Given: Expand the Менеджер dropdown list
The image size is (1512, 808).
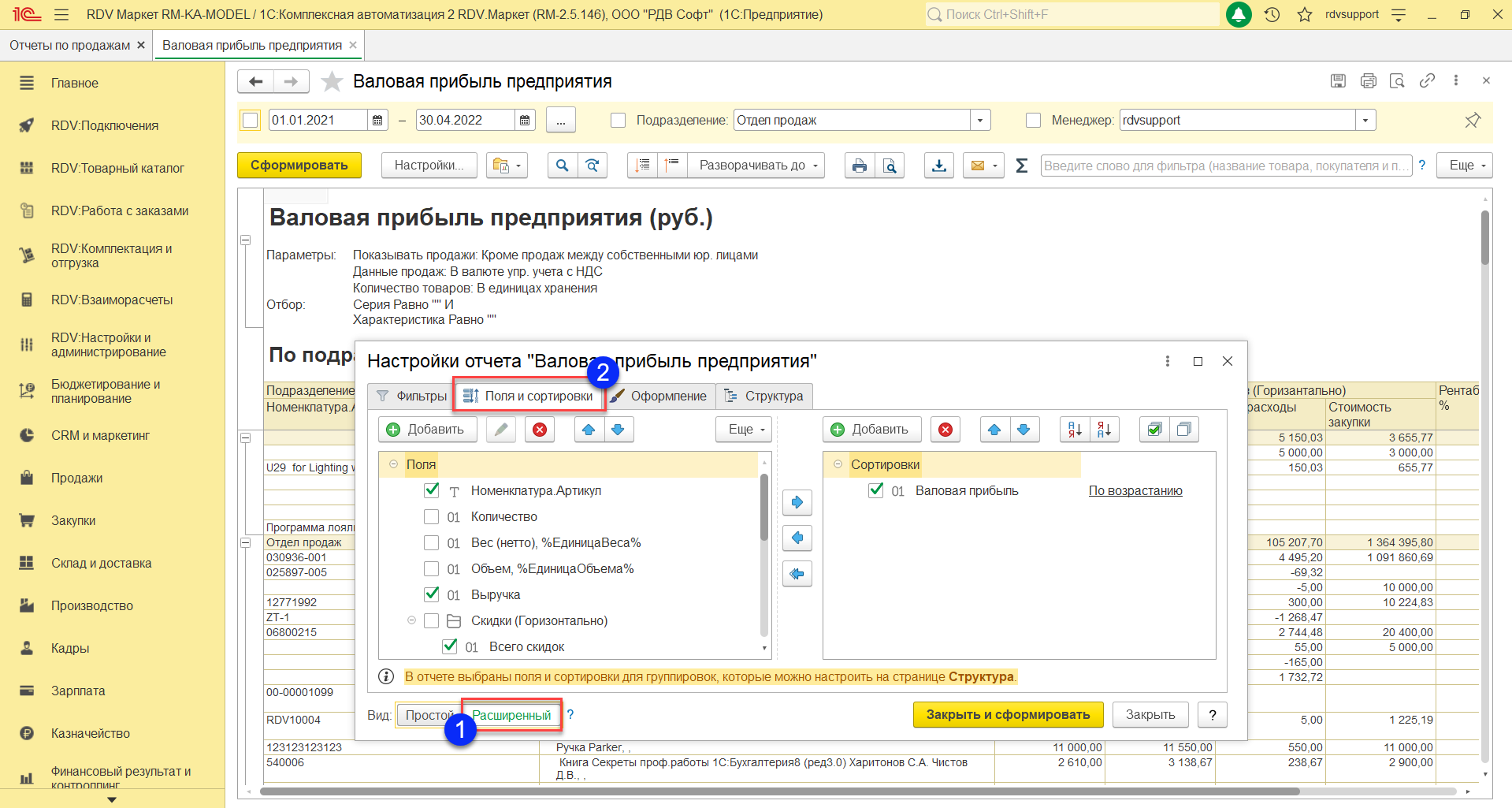Looking at the screenshot, I should click(x=1365, y=121).
